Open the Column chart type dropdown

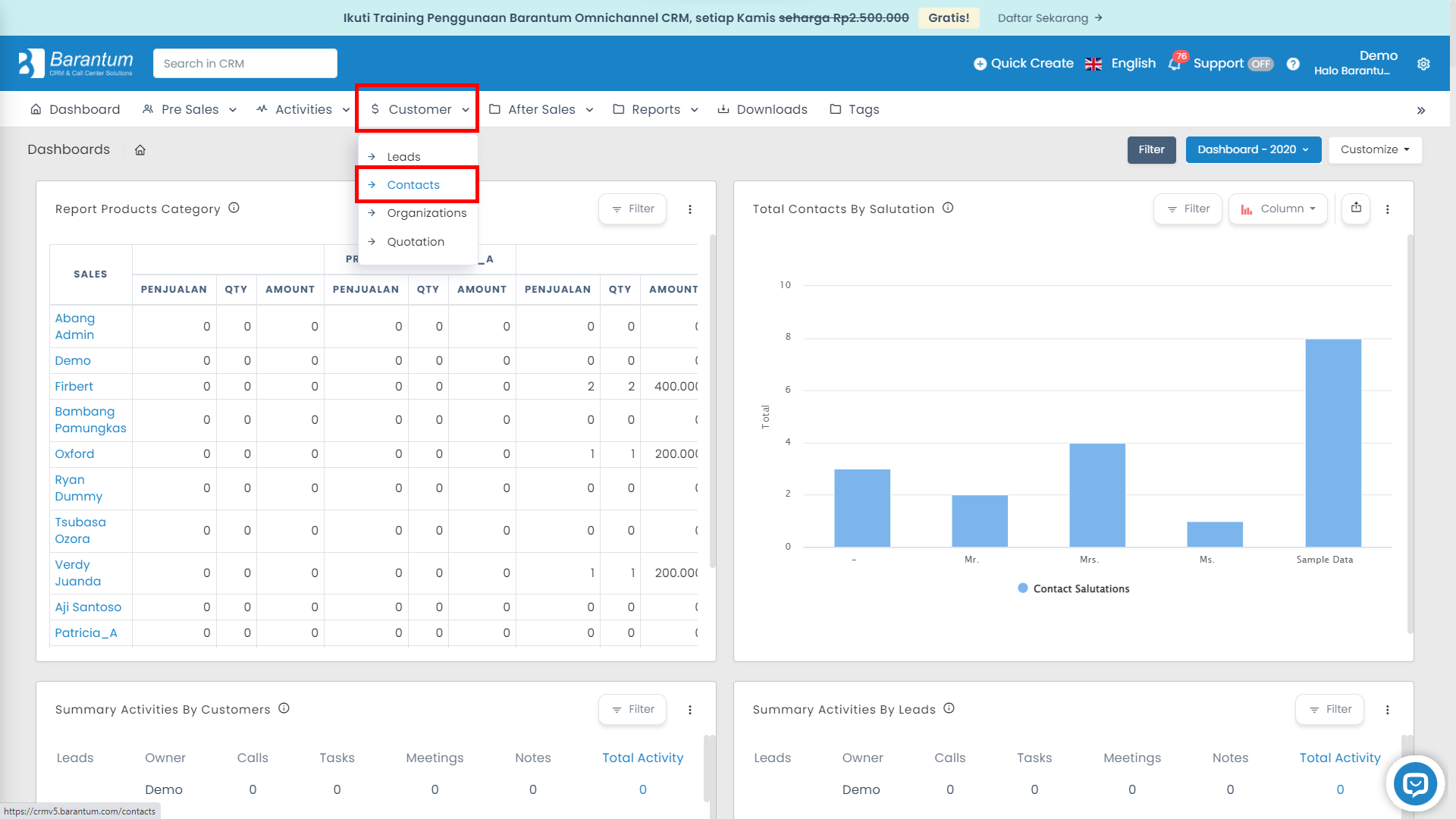click(x=1278, y=209)
